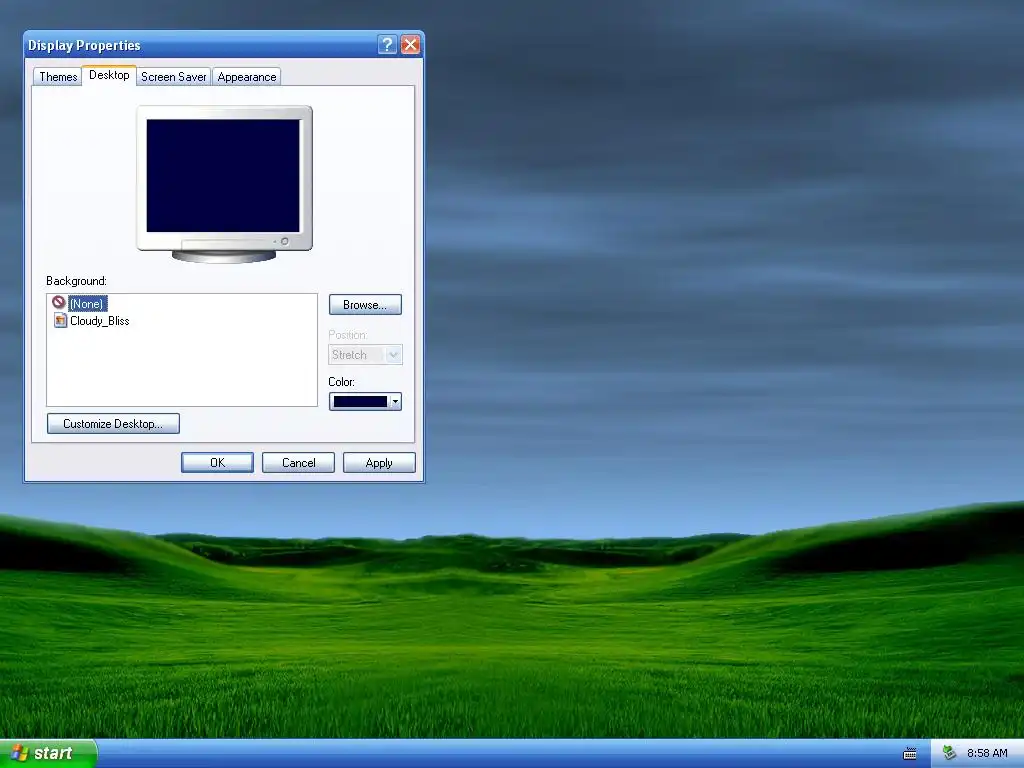Image resolution: width=1024 pixels, height=768 pixels.
Task: Click the monitor preview image
Action: tap(224, 184)
